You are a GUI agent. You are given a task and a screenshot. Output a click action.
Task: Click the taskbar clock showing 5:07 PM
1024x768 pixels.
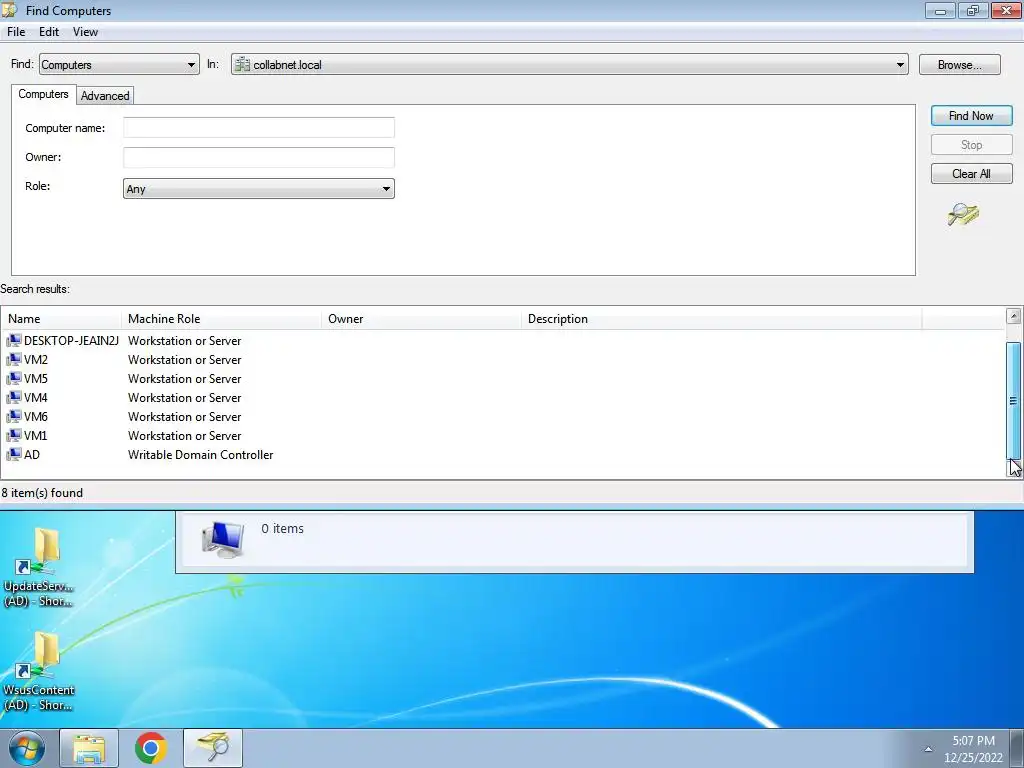point(973,749)
